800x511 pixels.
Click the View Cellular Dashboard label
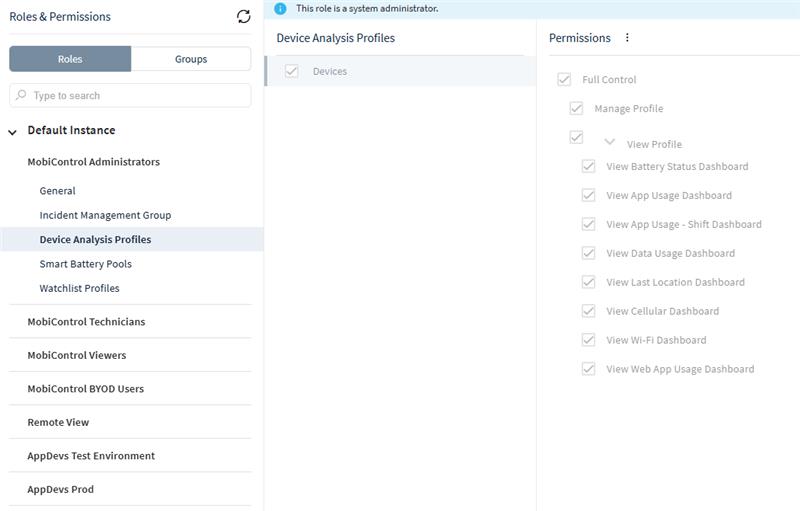click(x=662, y=311)
